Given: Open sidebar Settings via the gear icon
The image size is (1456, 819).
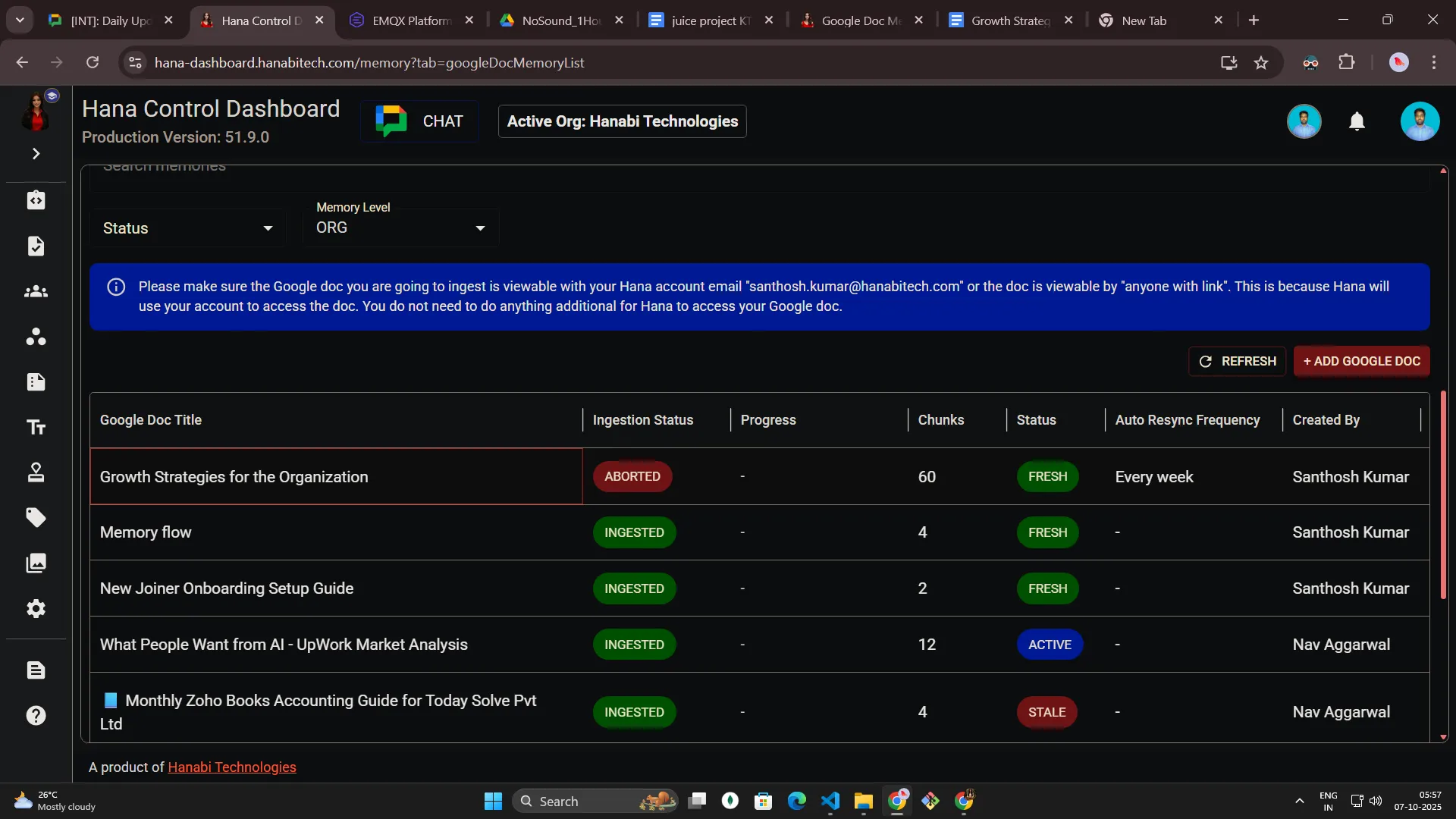Looking at the screenshot, I should coord(36,609).
